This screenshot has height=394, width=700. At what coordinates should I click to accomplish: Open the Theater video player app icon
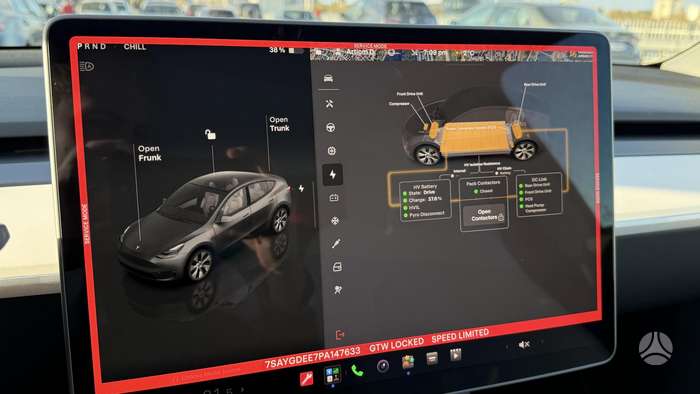[x=455, y=355]
